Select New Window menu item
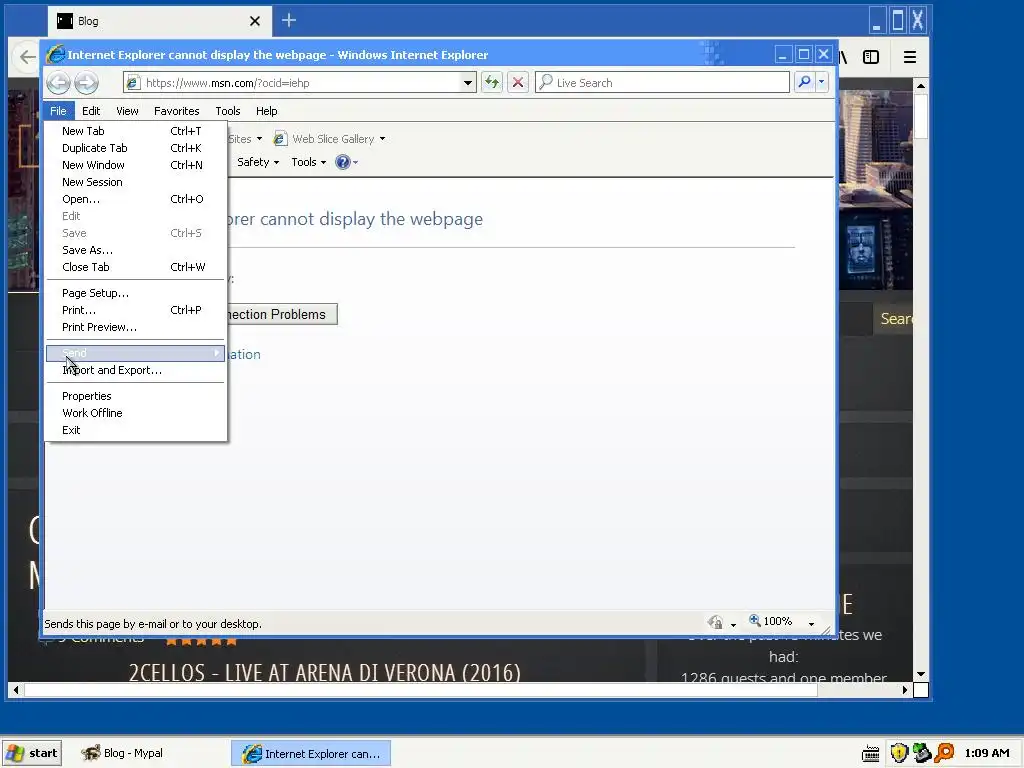Viewport: 1024px width, 768px height. [135, 165]
